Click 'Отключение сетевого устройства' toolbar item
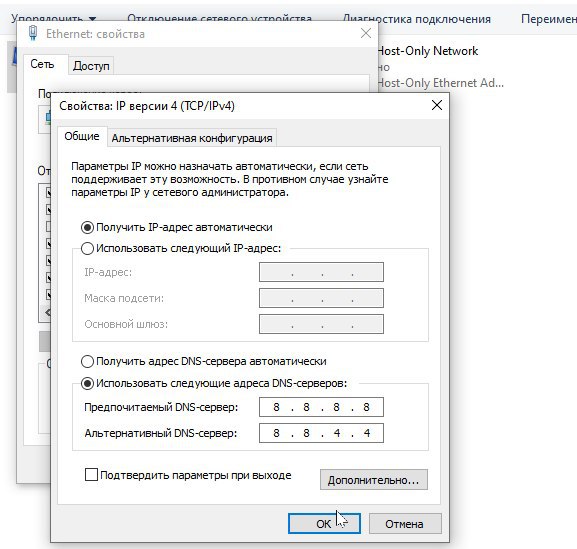This screenshot has height=549, width=577. (x=219, y=18)
